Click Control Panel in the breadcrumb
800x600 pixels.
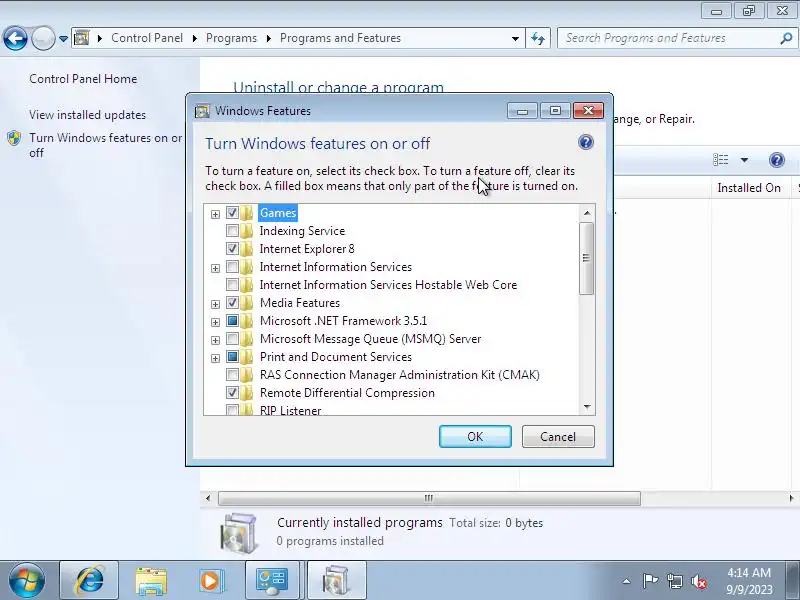point(147,38)
